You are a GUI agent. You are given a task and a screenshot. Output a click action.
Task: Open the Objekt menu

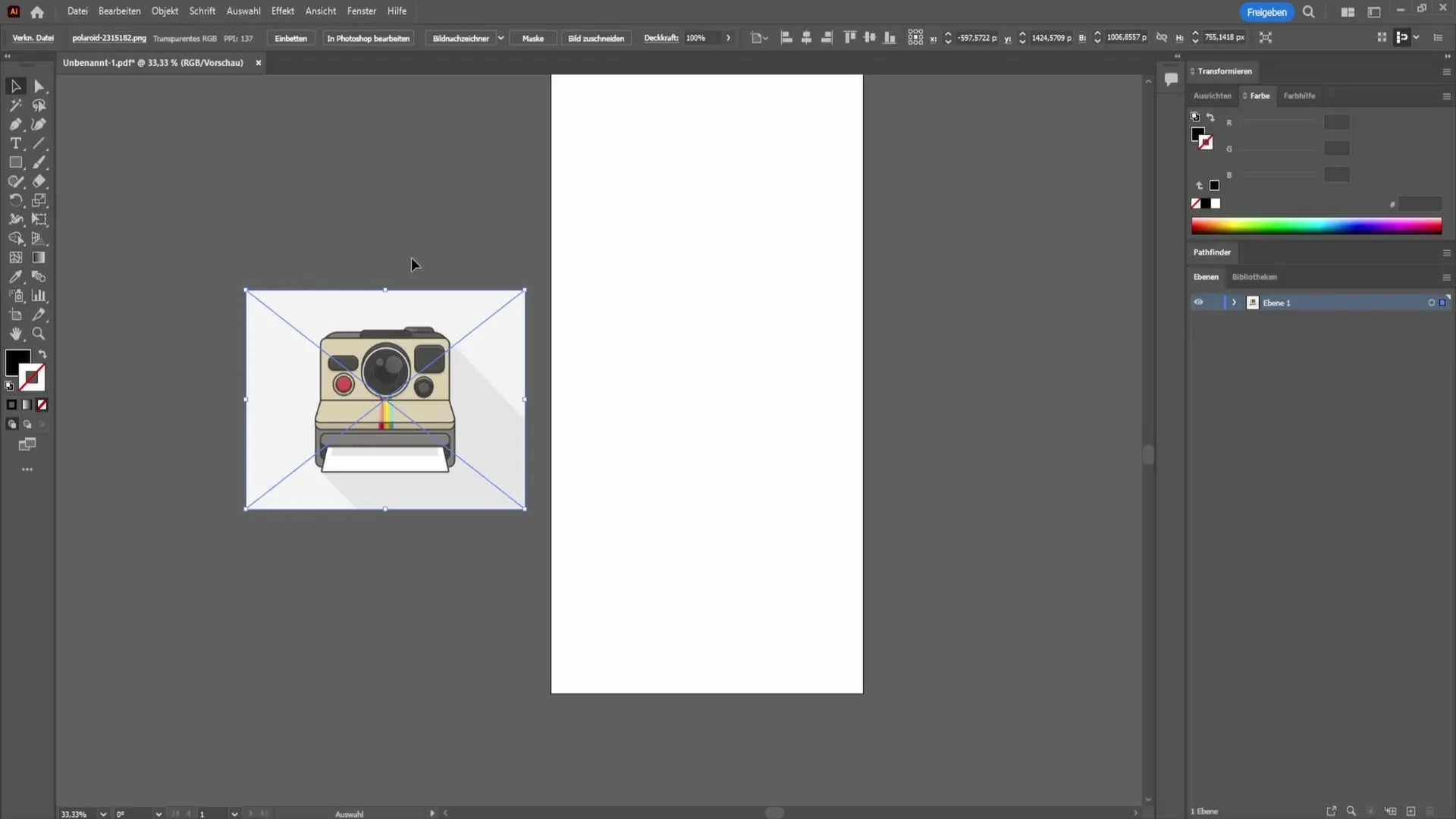pos(165,11)
